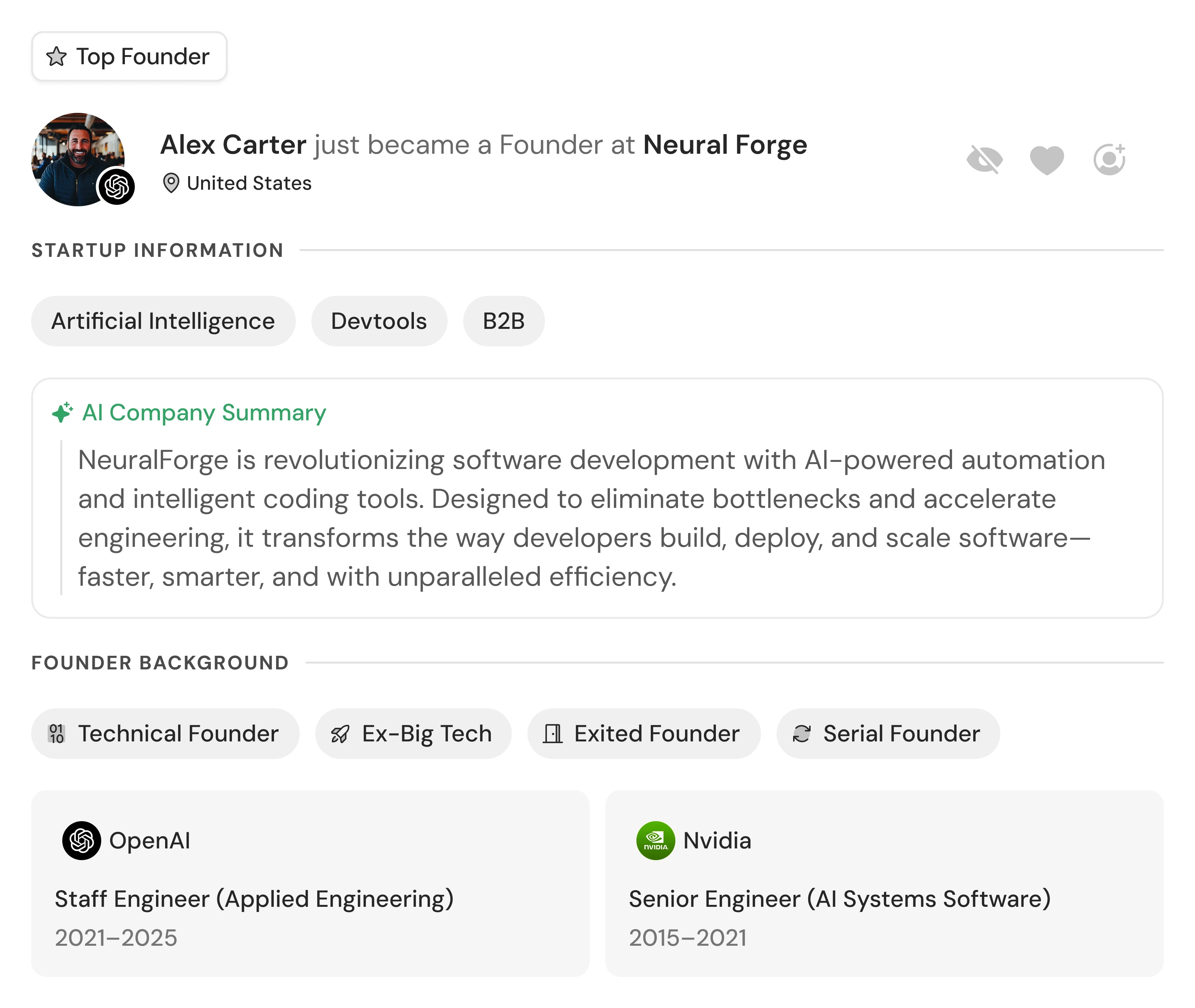Click the Nvidia logo in the experience card
This screenshot has width=1195, height=1008.
[x=656, y=841]
